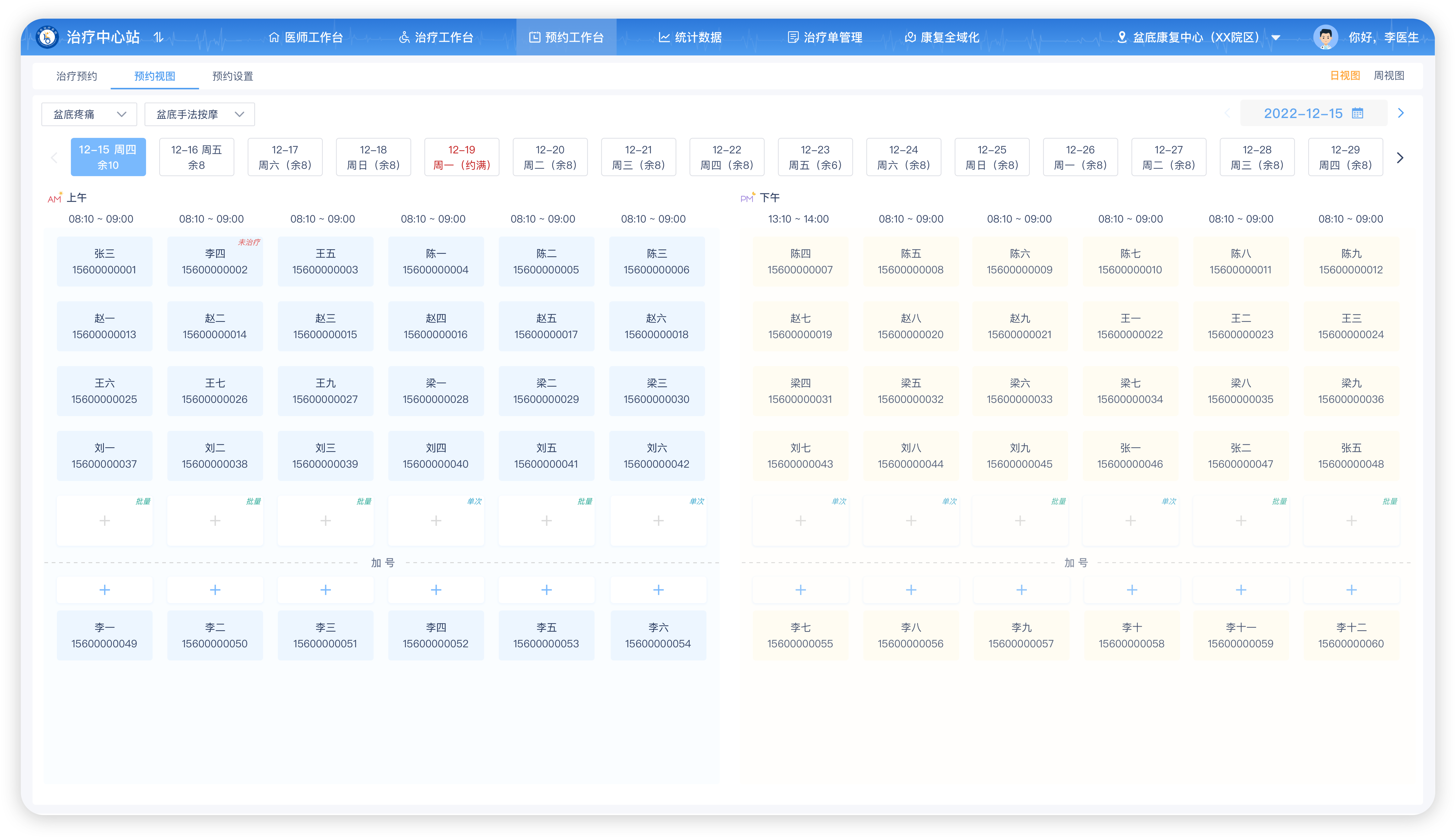The height and width of the screenshot is (838, 1456).
Task: Go to previous day using arrow left of 2022-12-15
Action: coord(1227,114)
